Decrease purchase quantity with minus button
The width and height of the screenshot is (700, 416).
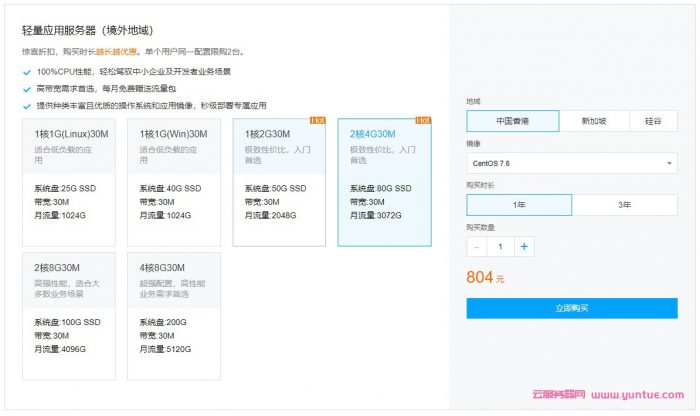click(x=477, y=246)
